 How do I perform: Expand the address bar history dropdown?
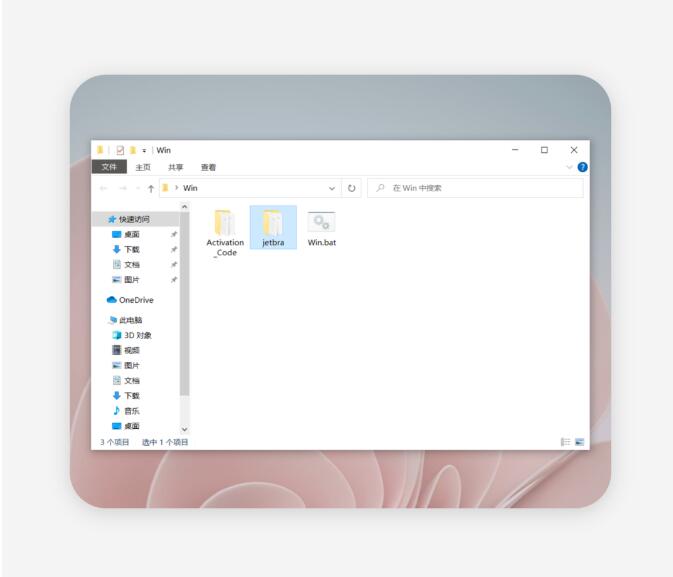click(x=332, y=188)
